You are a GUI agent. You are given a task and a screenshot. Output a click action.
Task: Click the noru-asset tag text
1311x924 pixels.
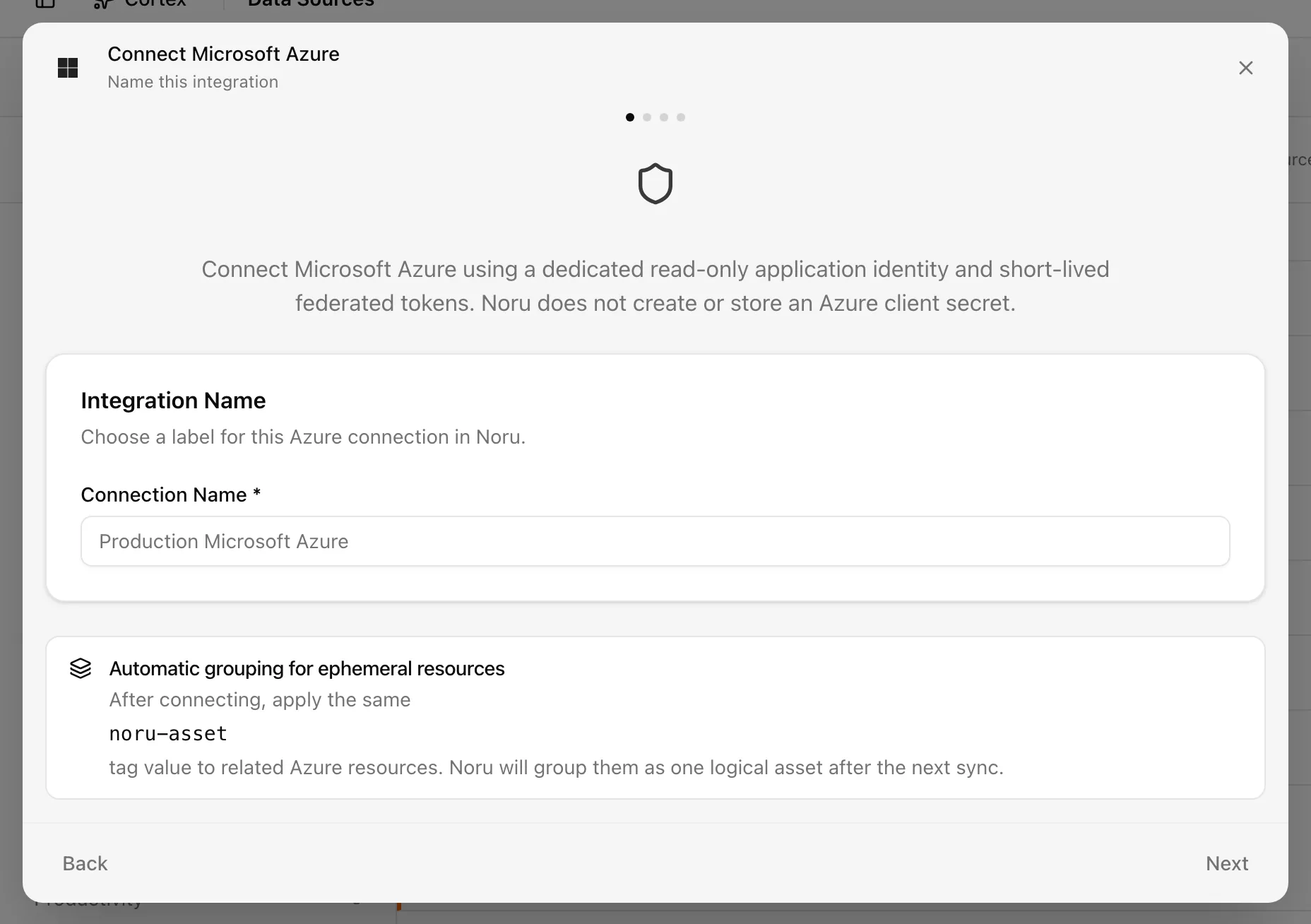tap(168, 734)
